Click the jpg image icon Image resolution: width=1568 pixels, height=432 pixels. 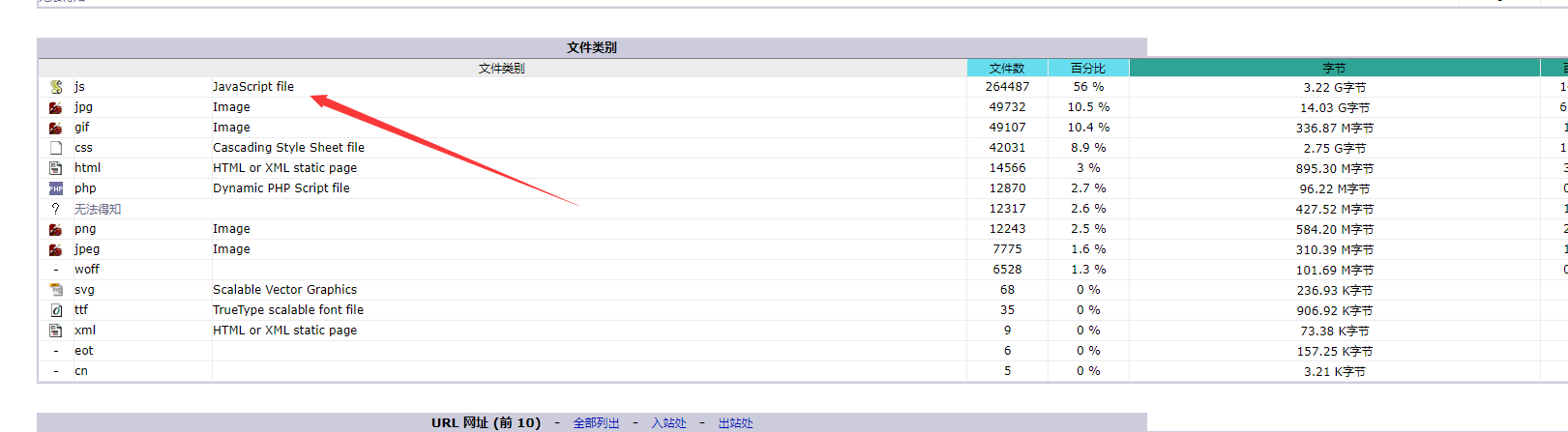click(x=56, y=107)
